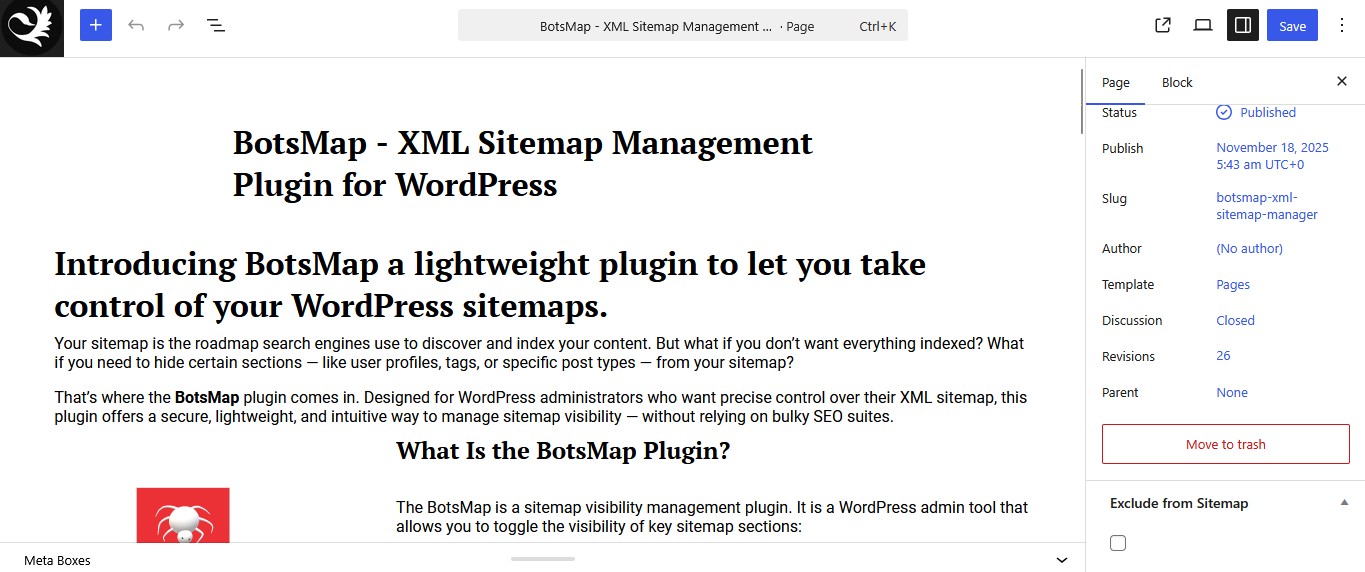Select the red spider plugin image
The image size is (1365, 572).
click(x=183, y=515)
